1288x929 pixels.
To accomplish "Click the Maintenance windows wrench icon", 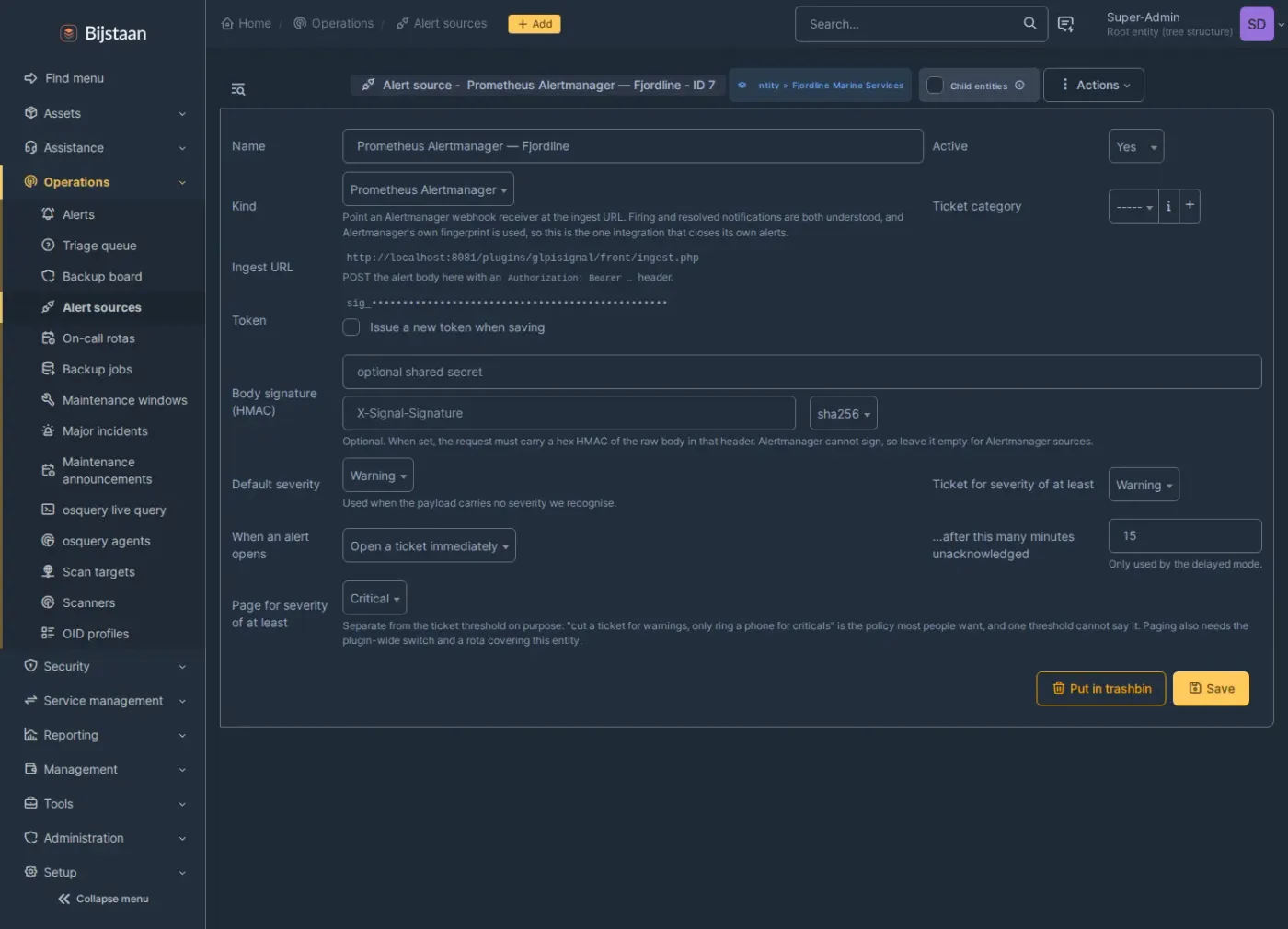I will point(48,400).
